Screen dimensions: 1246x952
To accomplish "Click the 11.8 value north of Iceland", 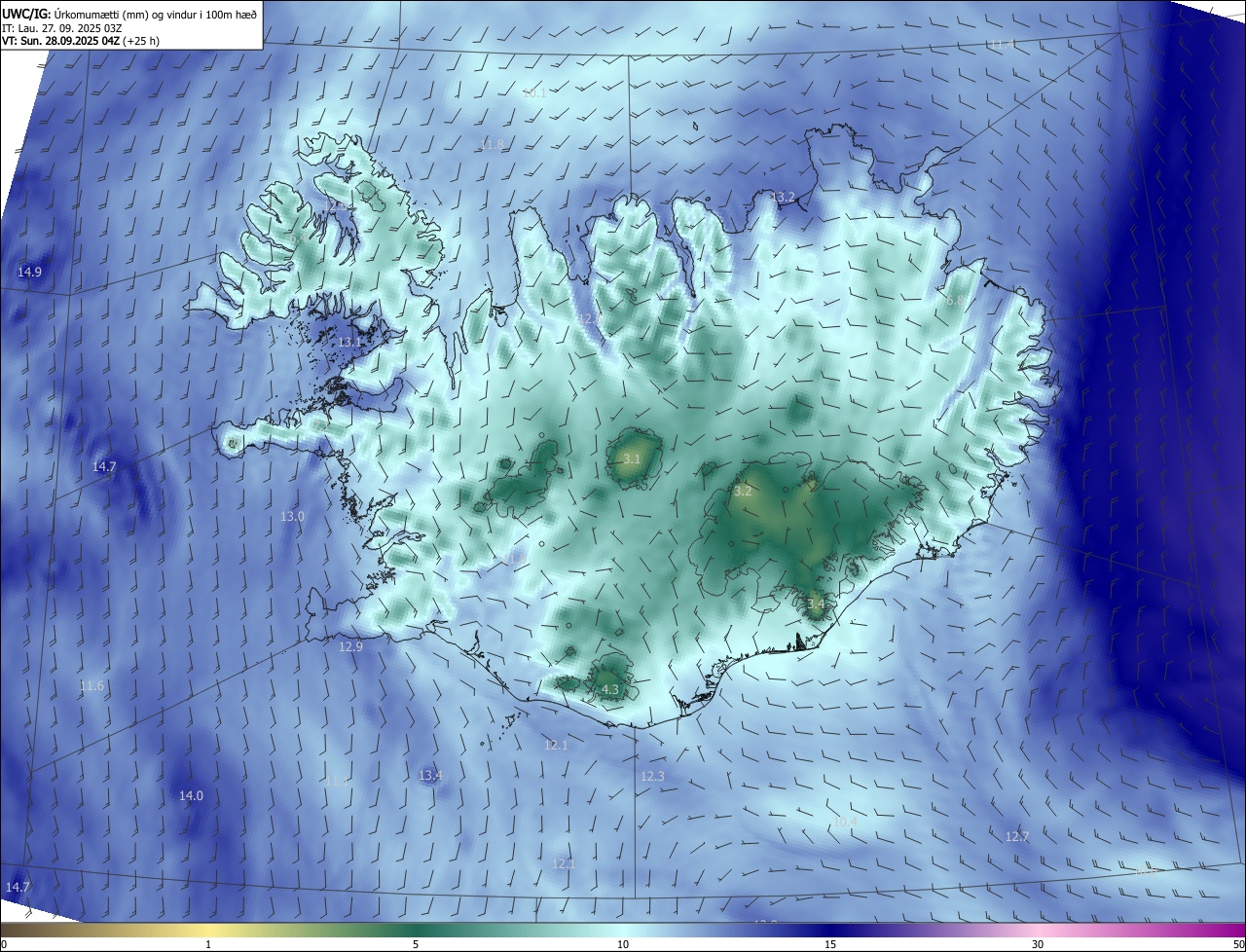I will click(x=494, y=144).
